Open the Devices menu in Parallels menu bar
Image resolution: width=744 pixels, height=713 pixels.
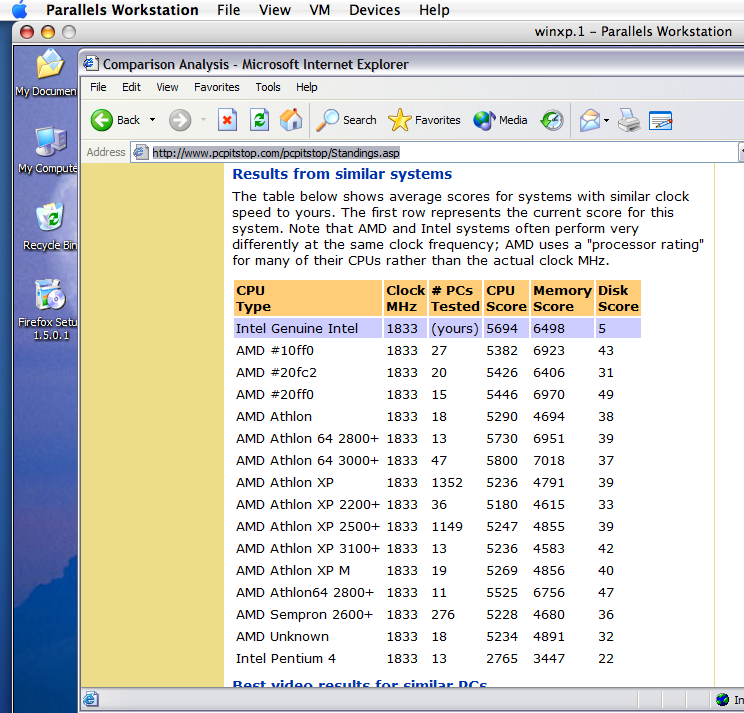click(x=374, y=10)
